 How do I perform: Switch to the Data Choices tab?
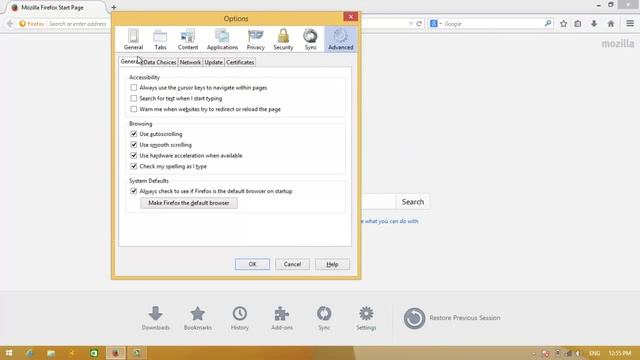pyautogui.click(x=160, y=62)
